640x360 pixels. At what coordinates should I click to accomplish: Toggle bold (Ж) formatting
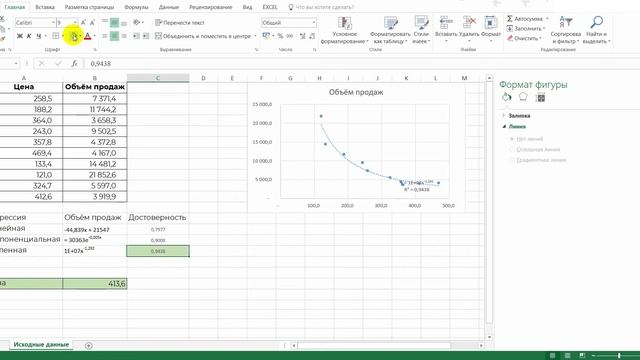pyautogui.click(x=20, y=36)
